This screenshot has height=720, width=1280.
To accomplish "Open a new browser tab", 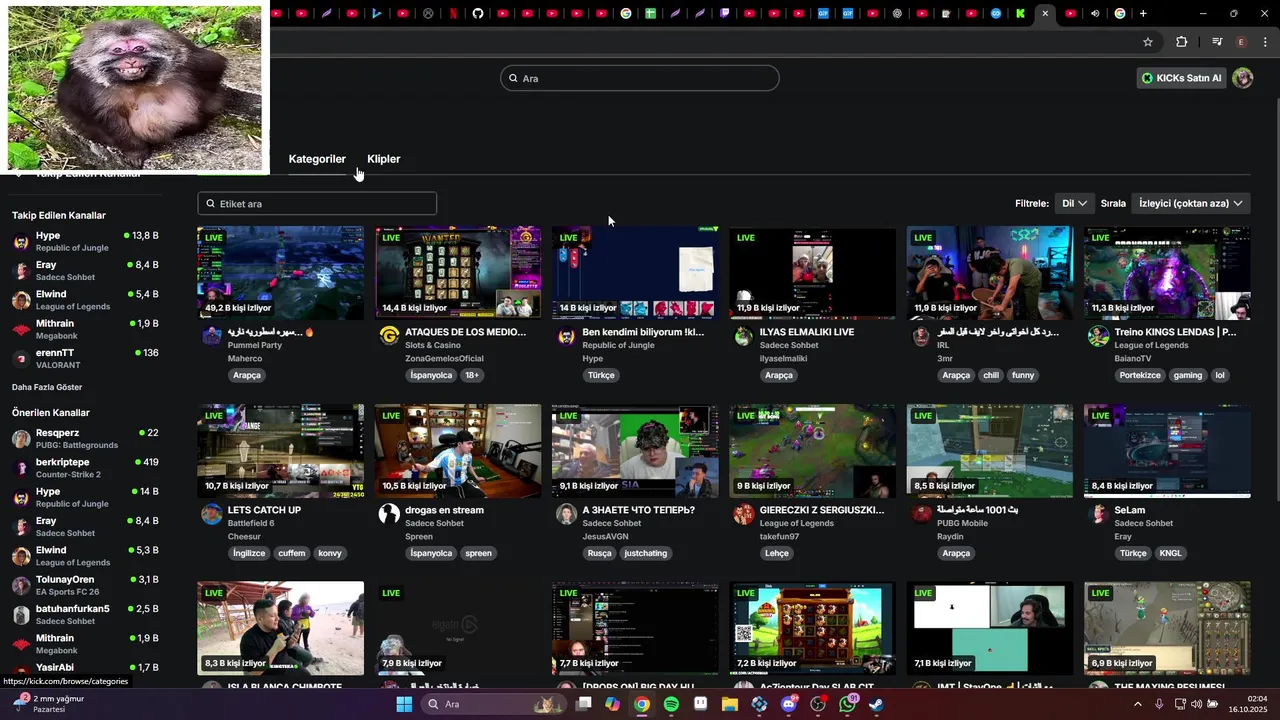I will tap(1143, 14).
